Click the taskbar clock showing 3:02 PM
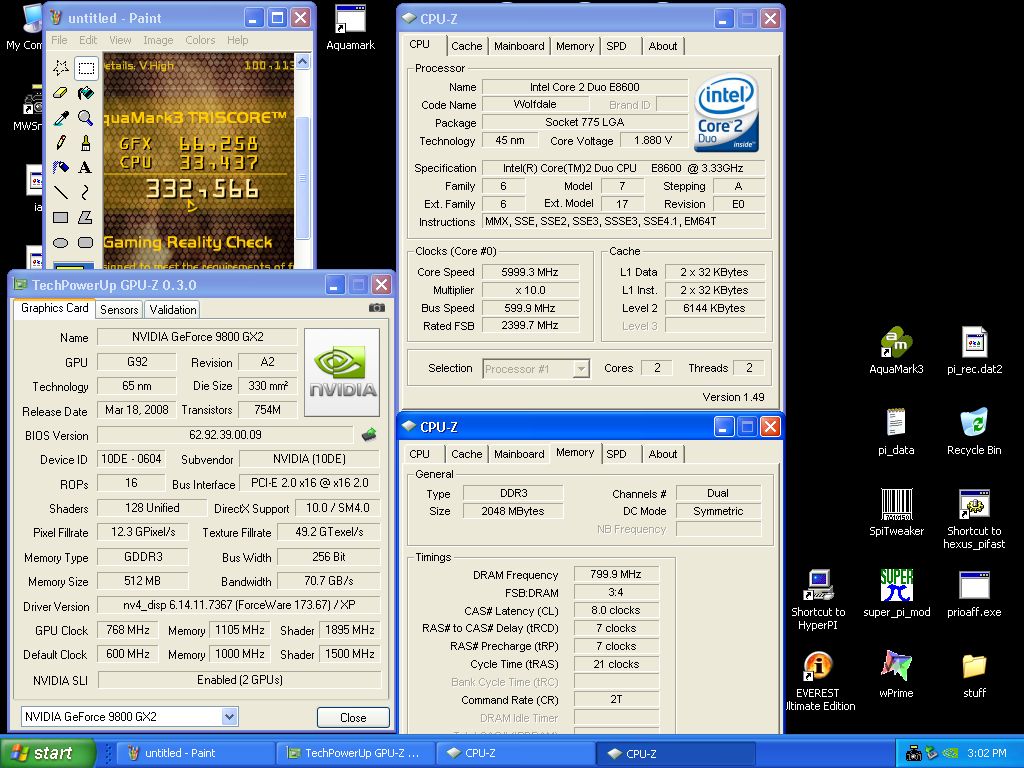The image size is (1024, 768). point(986,753)
